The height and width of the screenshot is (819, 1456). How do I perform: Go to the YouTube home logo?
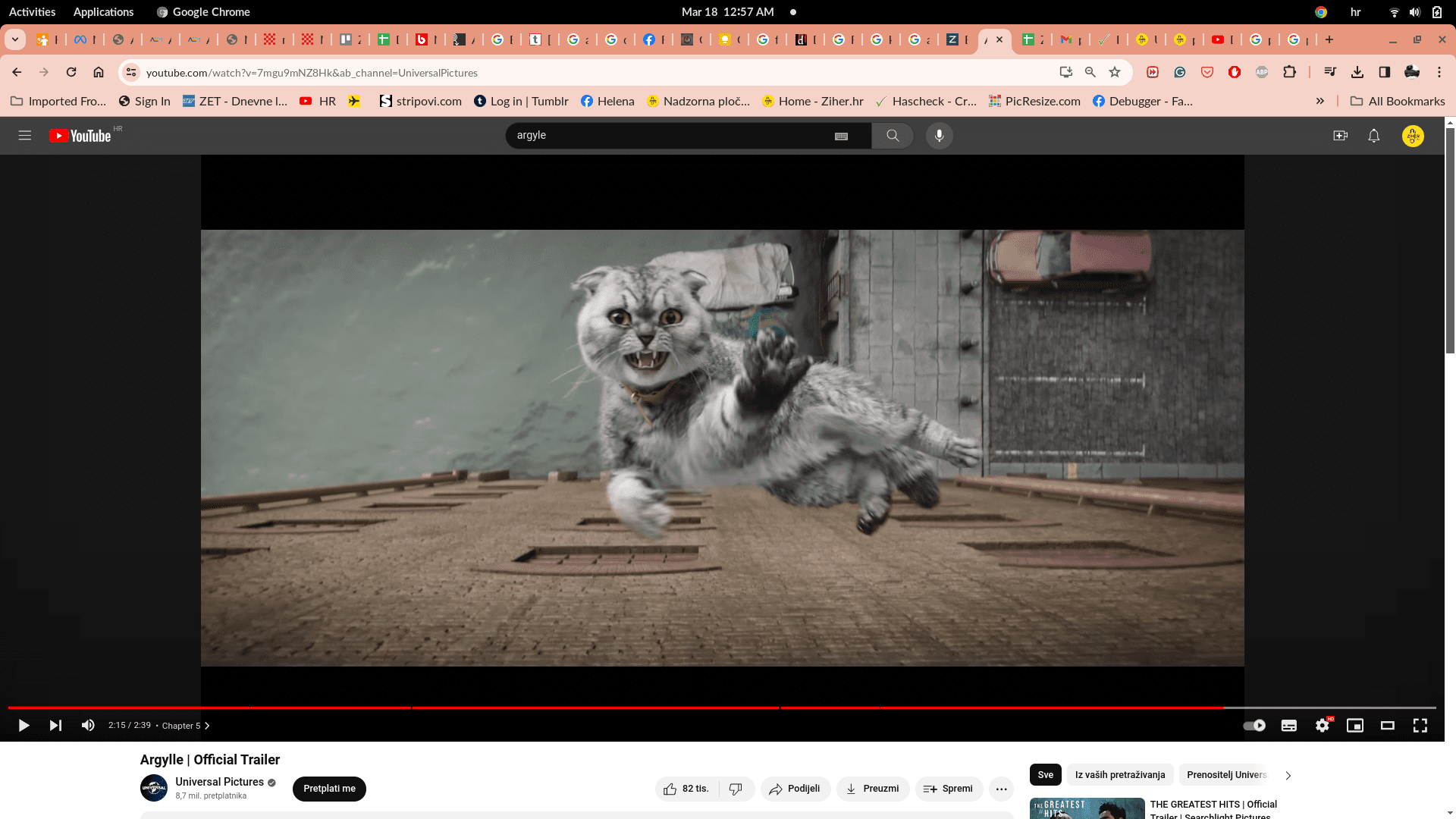coord(80,136)
